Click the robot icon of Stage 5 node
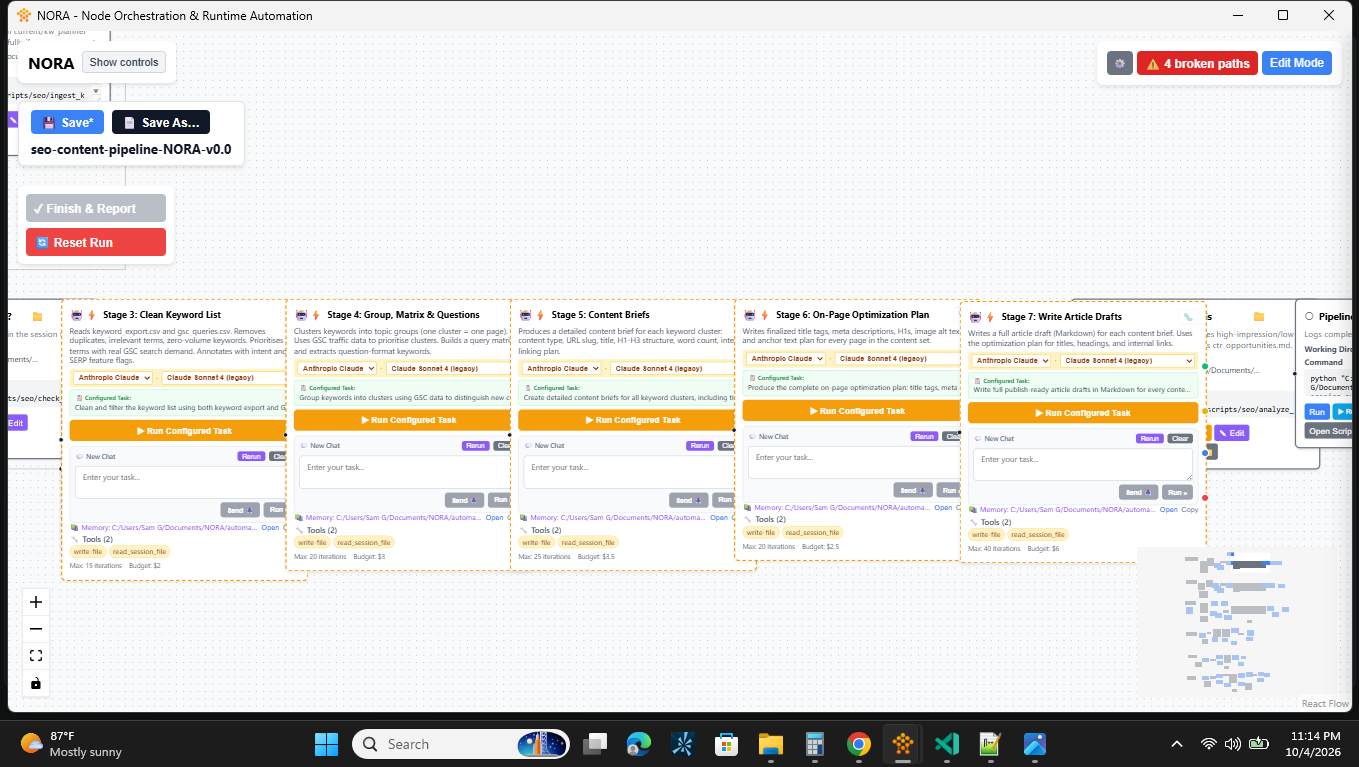The image size is (1359, 767). (525, 315)
